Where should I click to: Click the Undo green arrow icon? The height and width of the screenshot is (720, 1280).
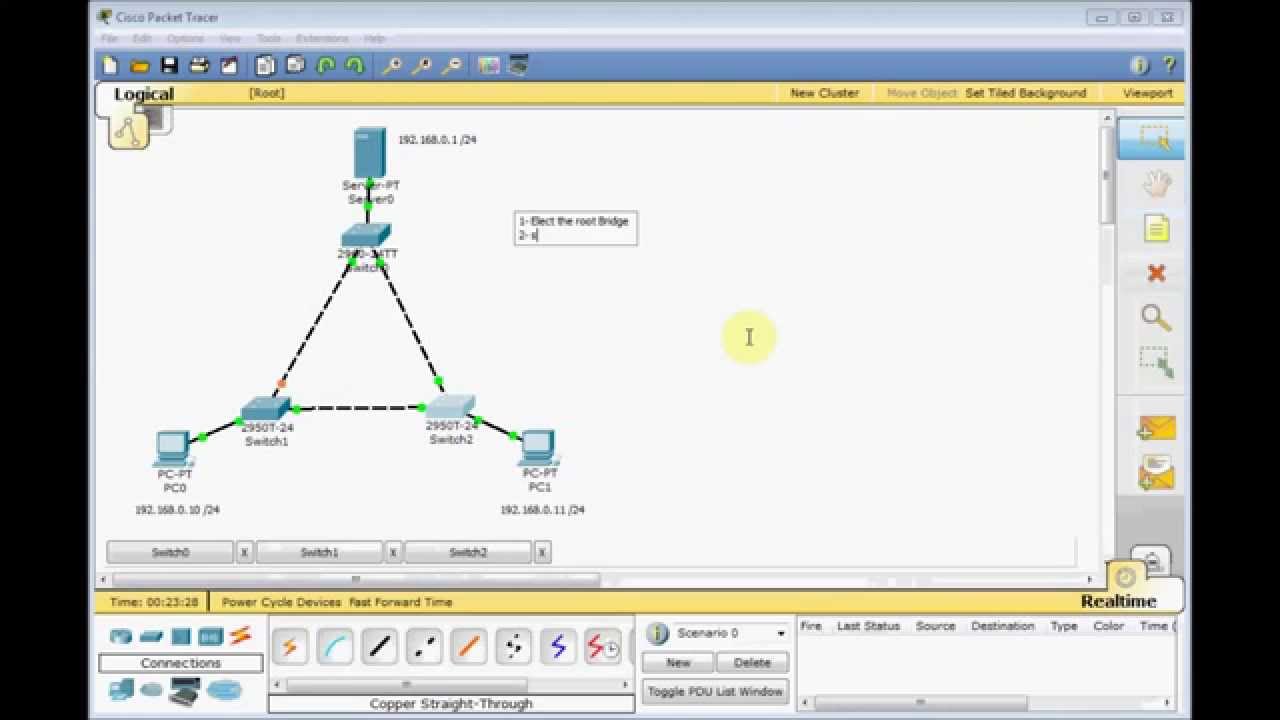[326, 66]
